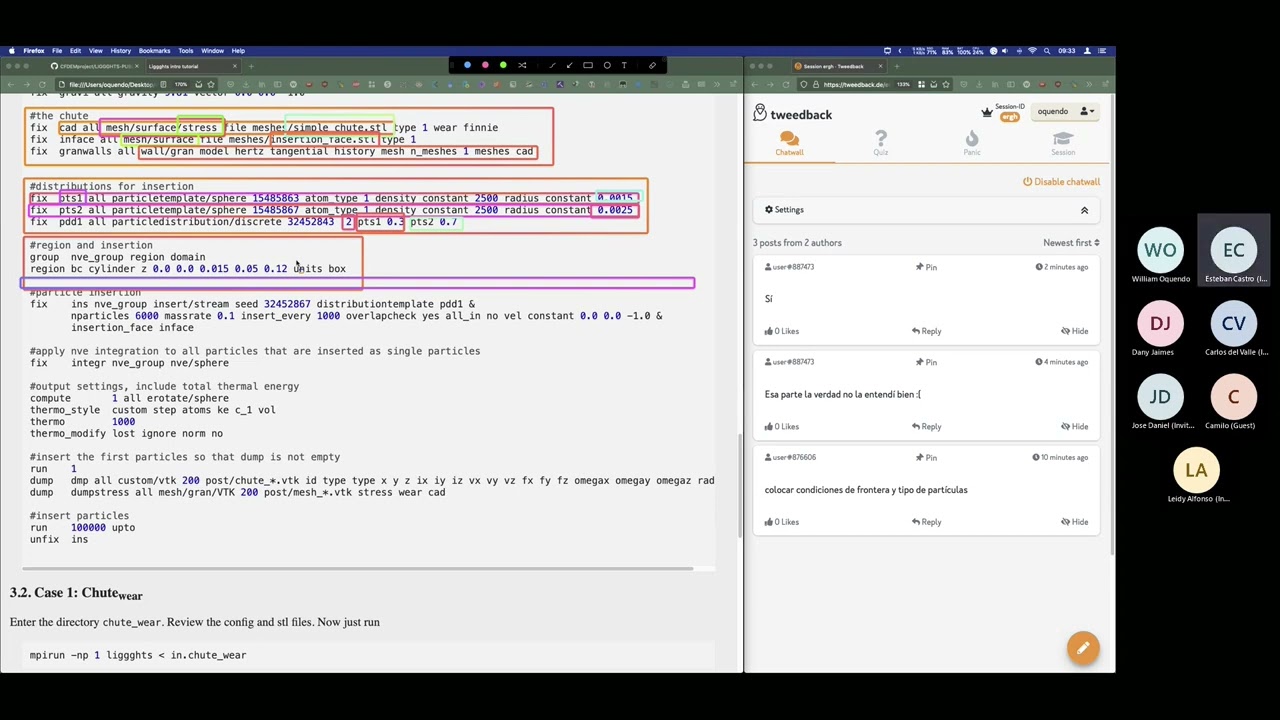Viewport: 1280px width, 720px height.
Task: Click the orange pencil compose button
Action: (x=1082, y=649)
